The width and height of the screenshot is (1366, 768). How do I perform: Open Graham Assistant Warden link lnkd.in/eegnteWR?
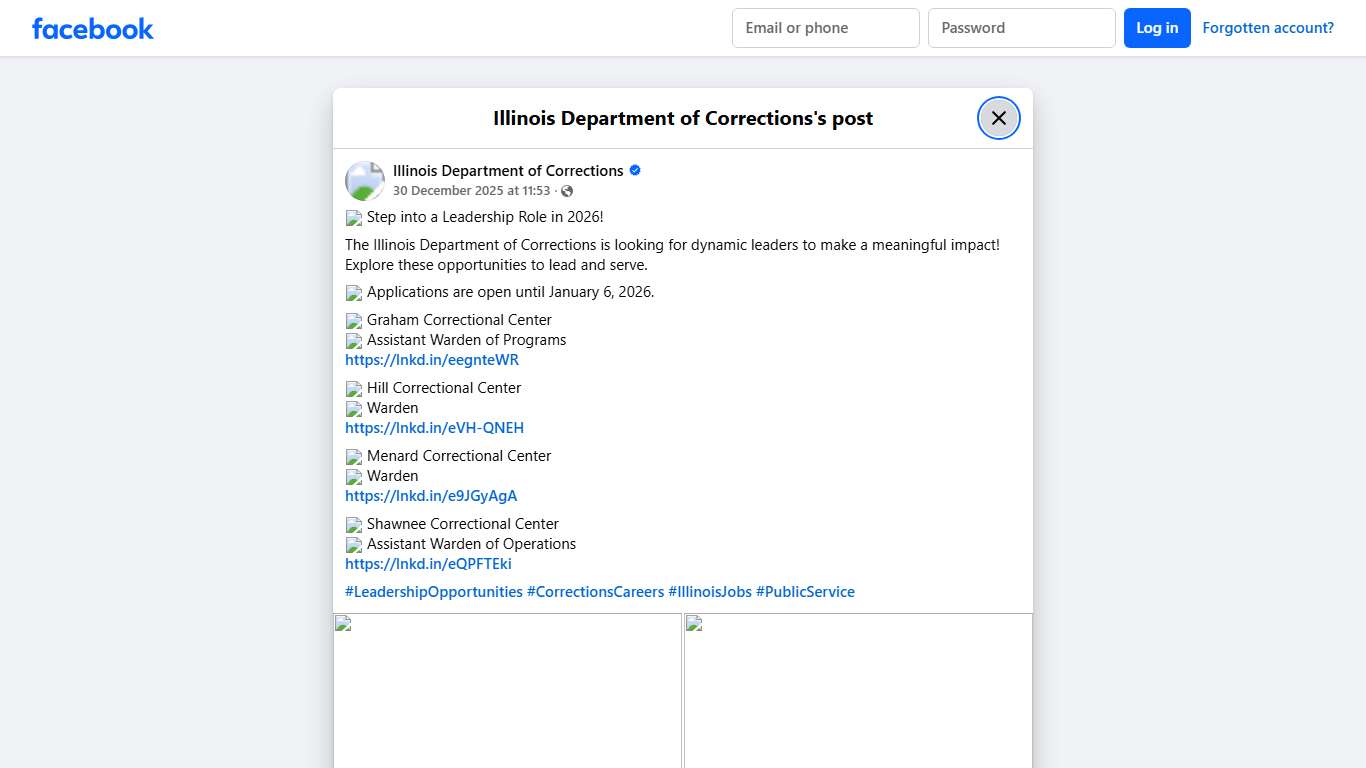pyautogui.click(x=432, y=360)
